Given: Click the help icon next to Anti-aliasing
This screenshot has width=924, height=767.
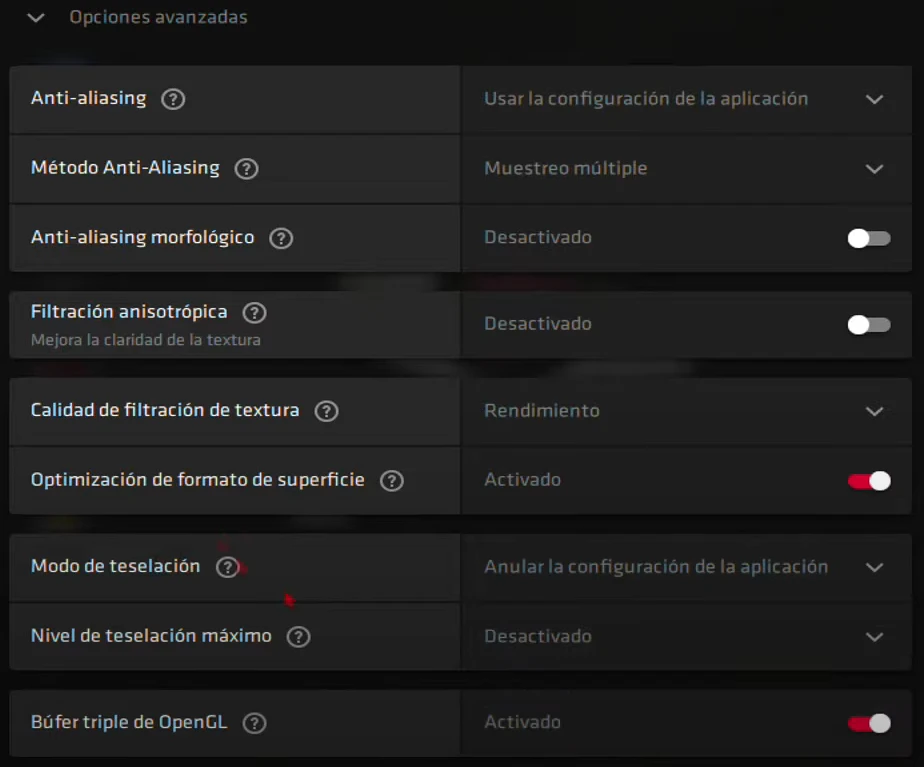Looking at the screenshot, I should click(173, 99).
